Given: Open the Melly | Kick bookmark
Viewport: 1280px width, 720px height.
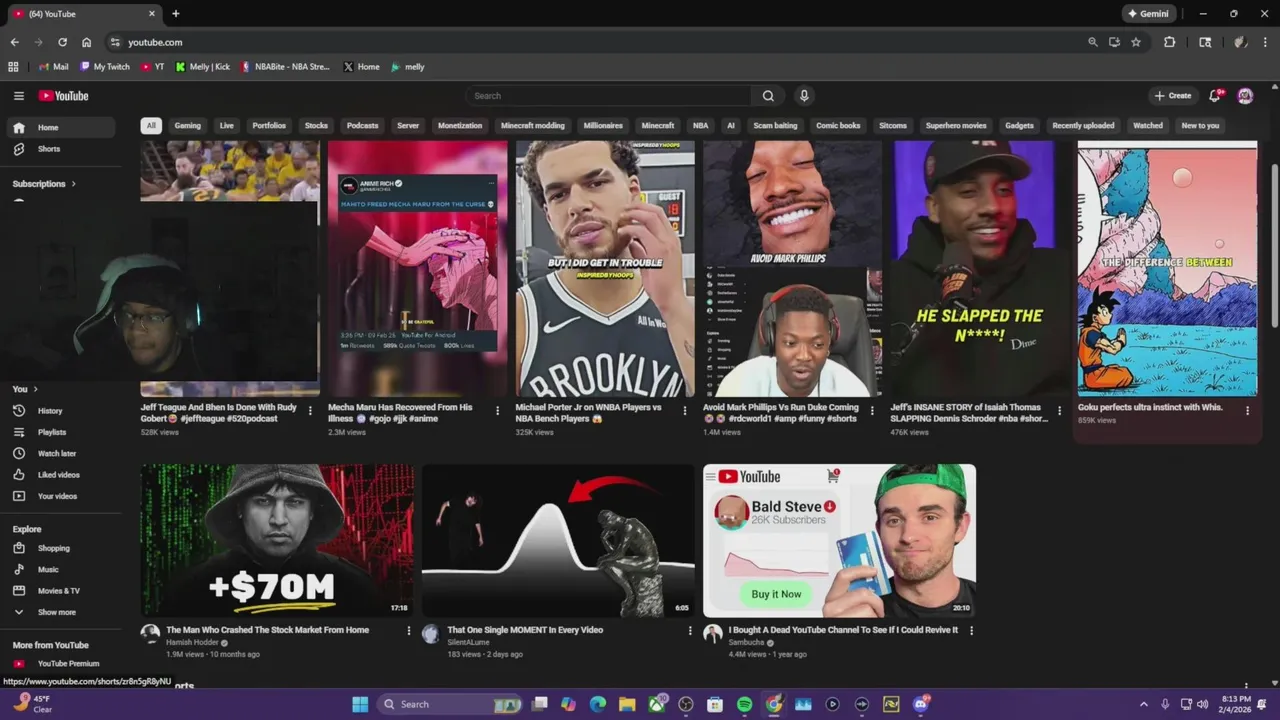Looking at the screenshot, I should point(202,67).
